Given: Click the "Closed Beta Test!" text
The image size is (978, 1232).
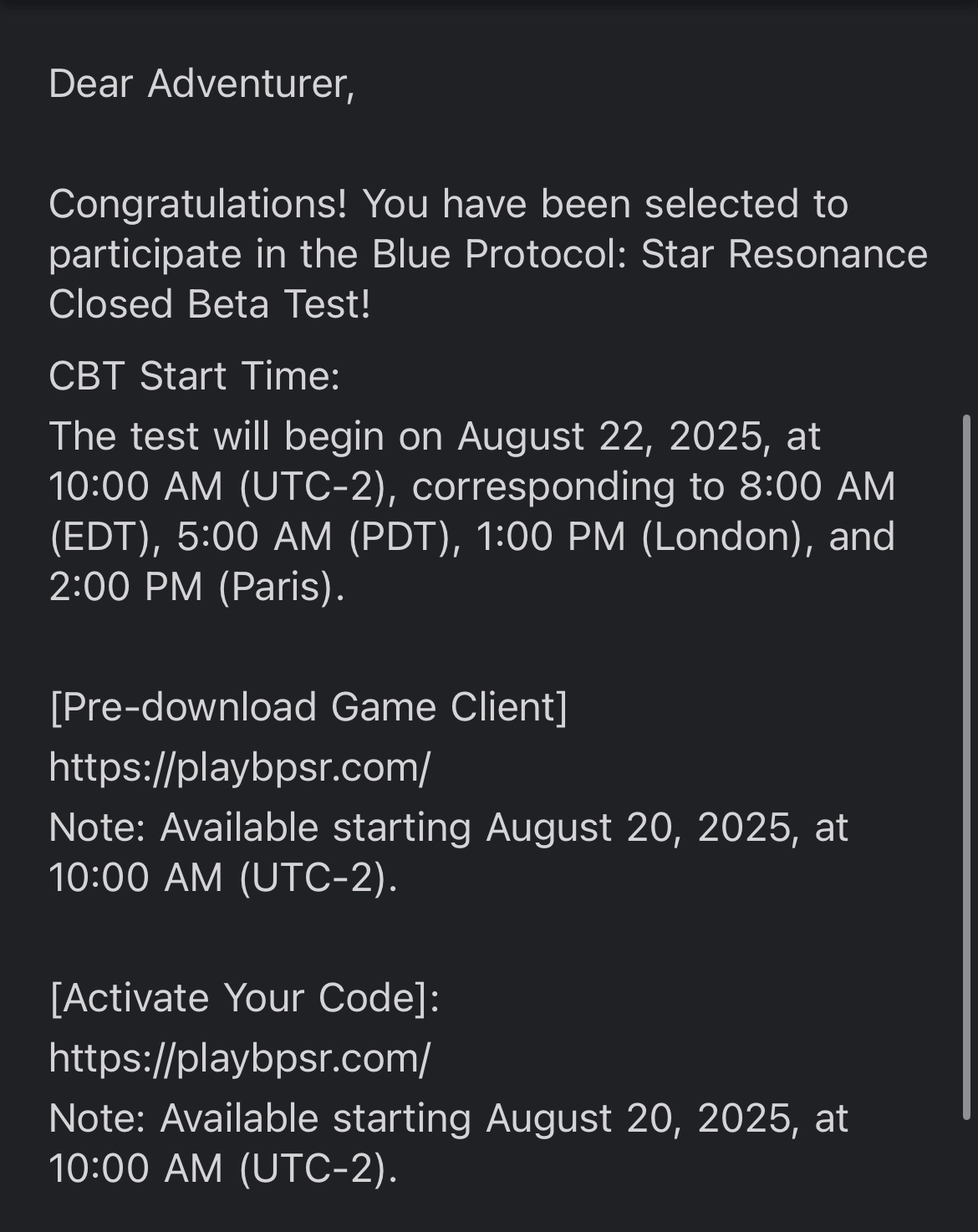Looking at the screenshot, I should tap(209, 304).
